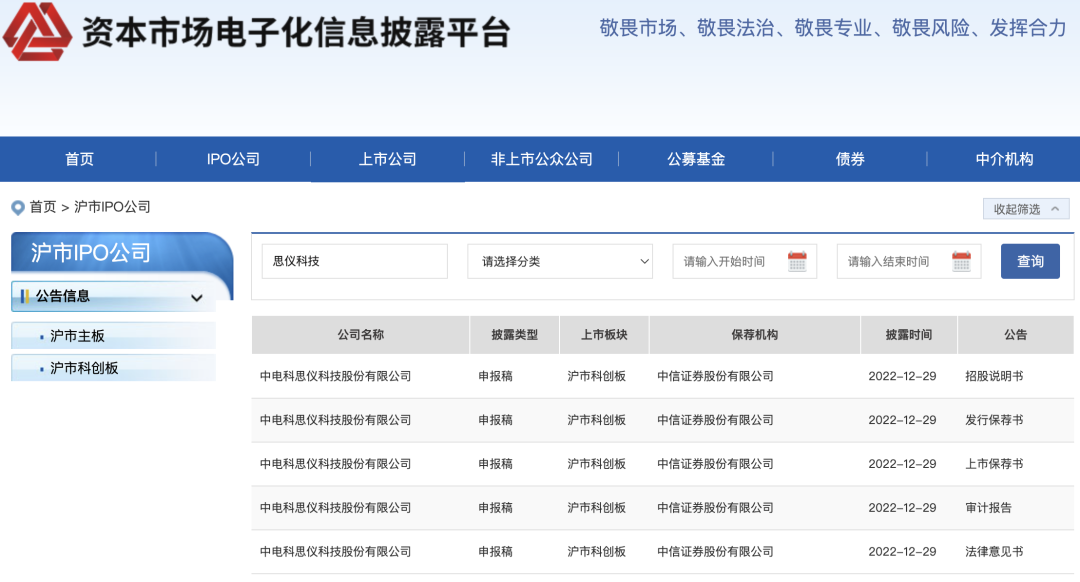The height and width of the screenshot is (582, 1080).
Task: Click 首页 link in breadcrumb
Action: coord(43,207)
